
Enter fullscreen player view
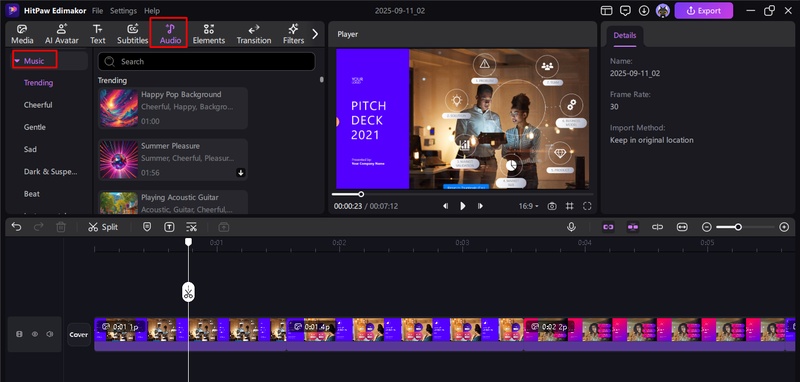587,206
